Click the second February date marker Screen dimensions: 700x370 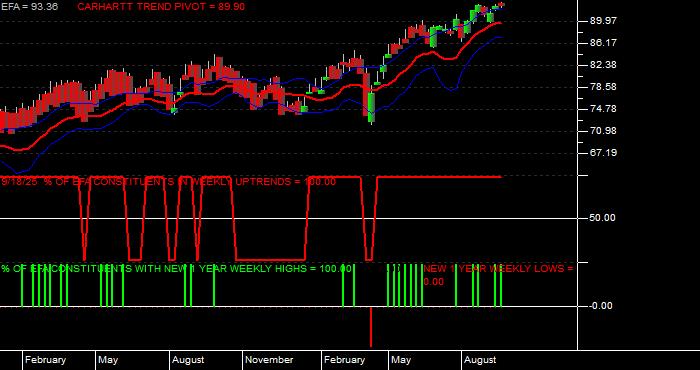(x=344, y=360)
